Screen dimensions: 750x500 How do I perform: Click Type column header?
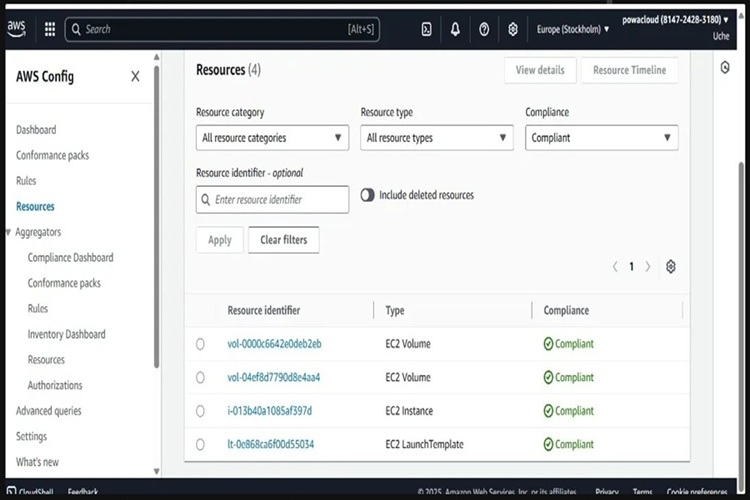click(x=395, y=311)
